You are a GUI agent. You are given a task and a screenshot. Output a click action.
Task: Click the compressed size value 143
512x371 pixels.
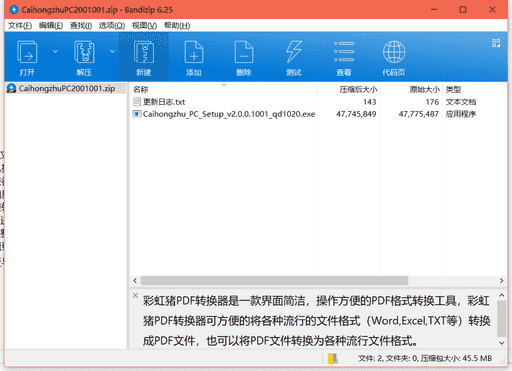coord(370,102)
